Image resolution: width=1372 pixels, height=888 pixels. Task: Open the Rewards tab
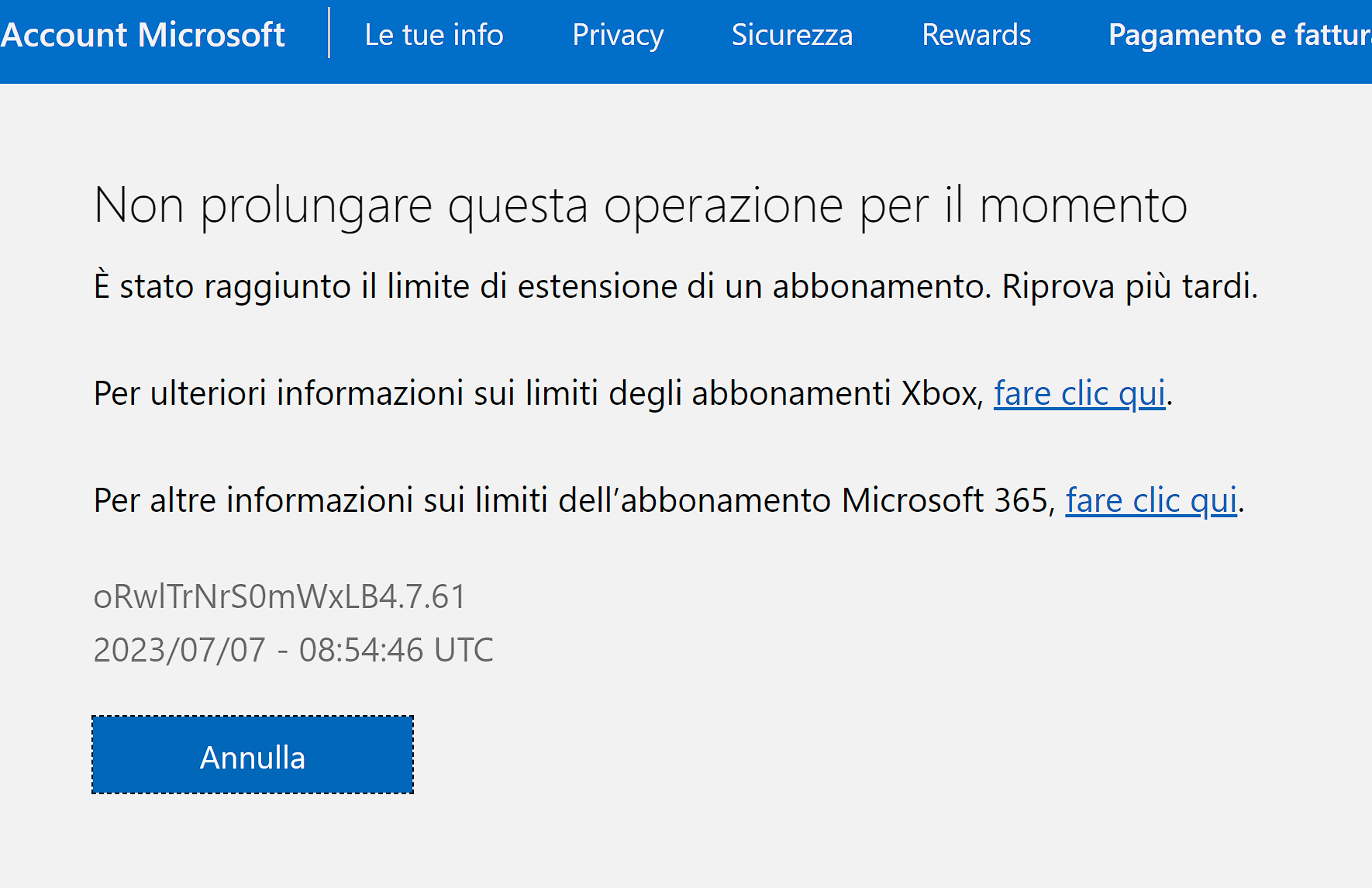coord(977,35)
